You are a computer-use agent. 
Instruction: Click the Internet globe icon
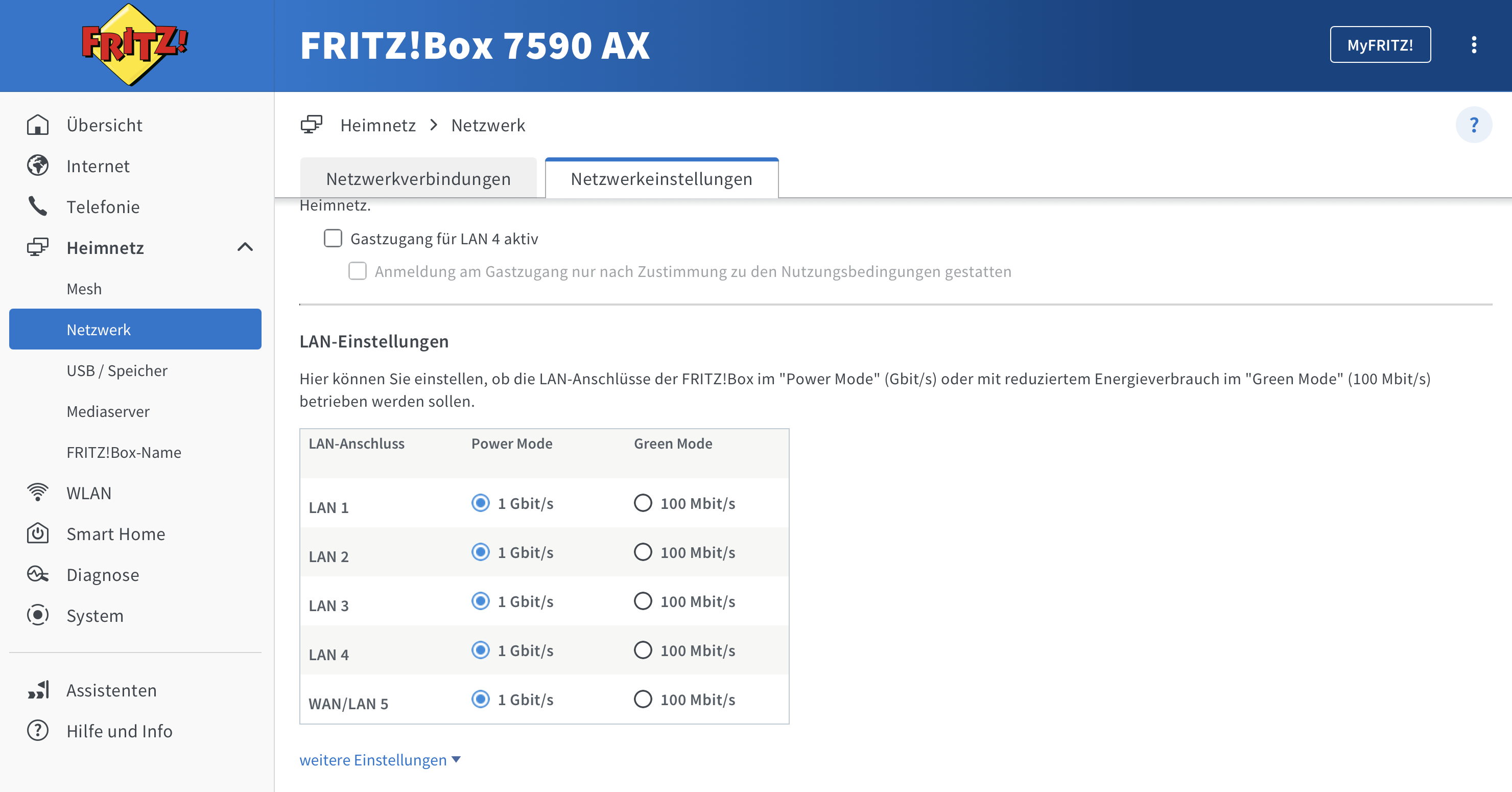(38, 166)
